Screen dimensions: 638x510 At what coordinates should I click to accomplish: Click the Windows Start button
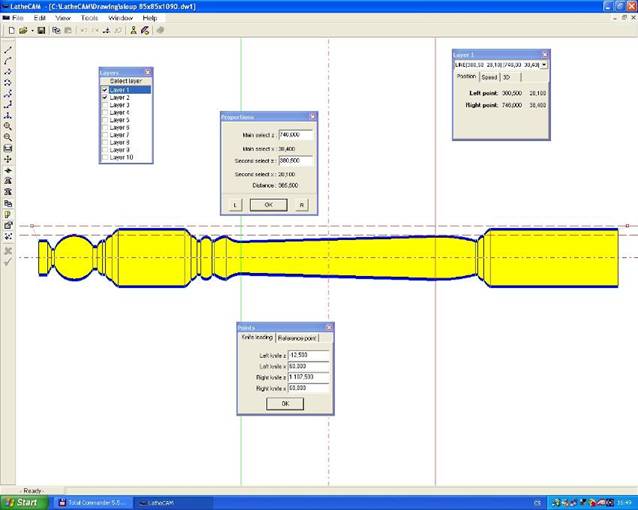pos(22,502)
